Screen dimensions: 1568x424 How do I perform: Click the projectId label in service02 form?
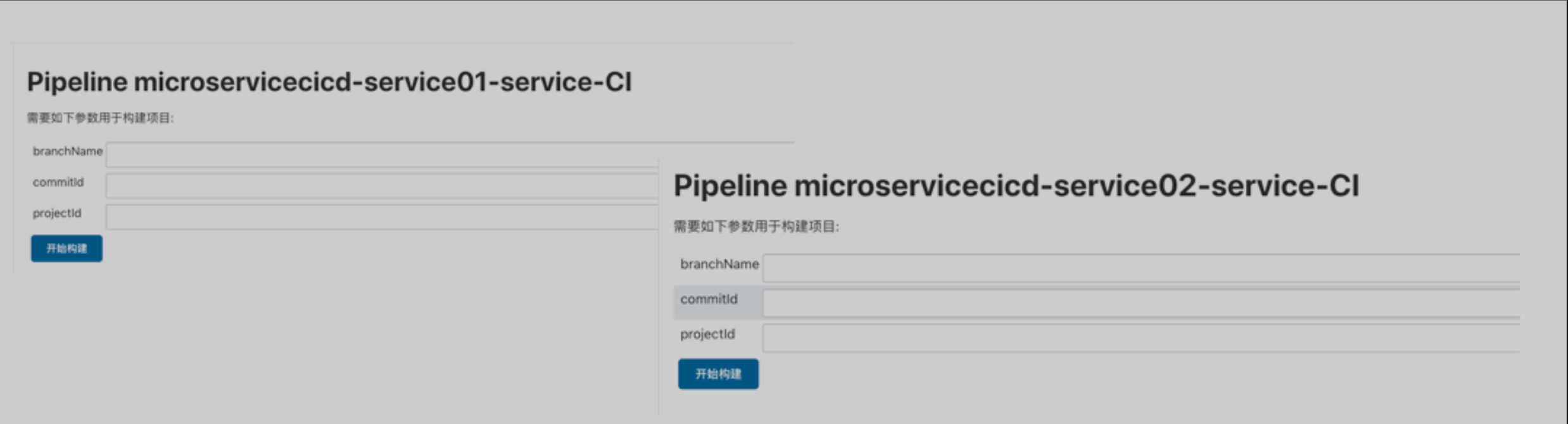pos(707,334)
